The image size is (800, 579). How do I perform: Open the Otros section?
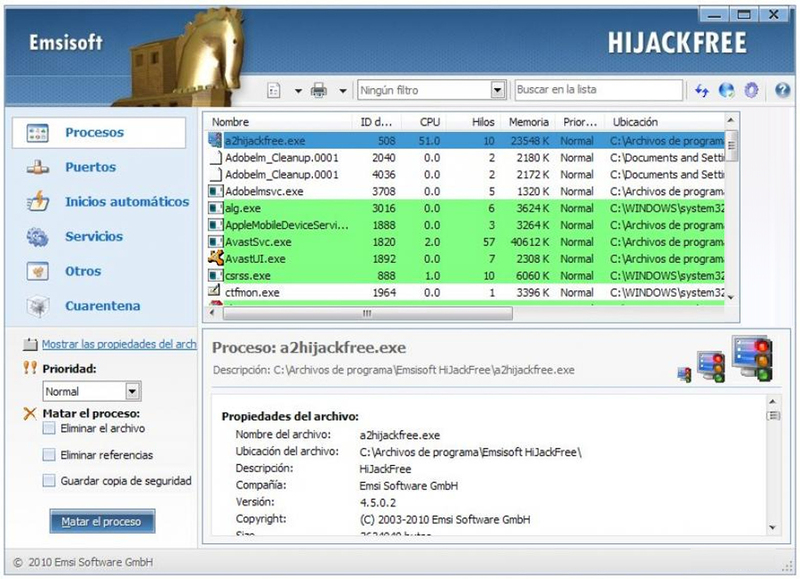[83, 271]
